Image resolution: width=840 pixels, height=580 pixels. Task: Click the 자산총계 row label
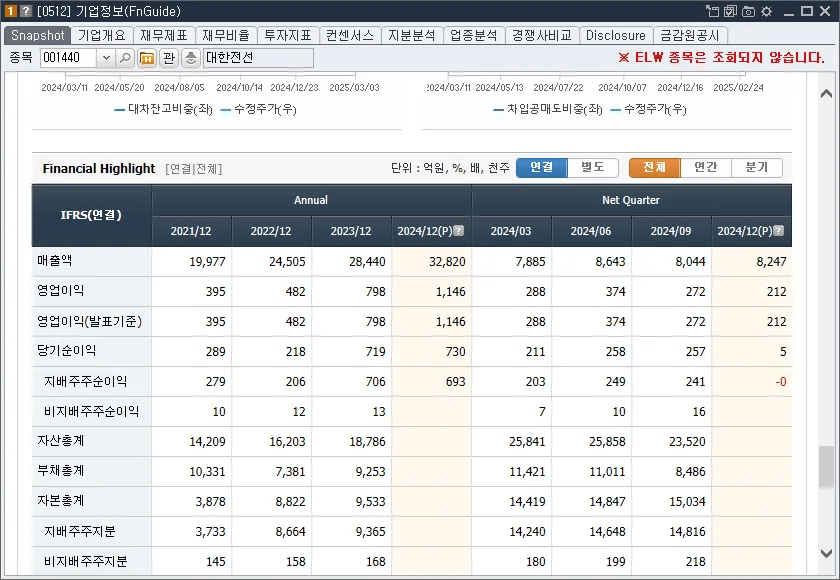(61, 441)
